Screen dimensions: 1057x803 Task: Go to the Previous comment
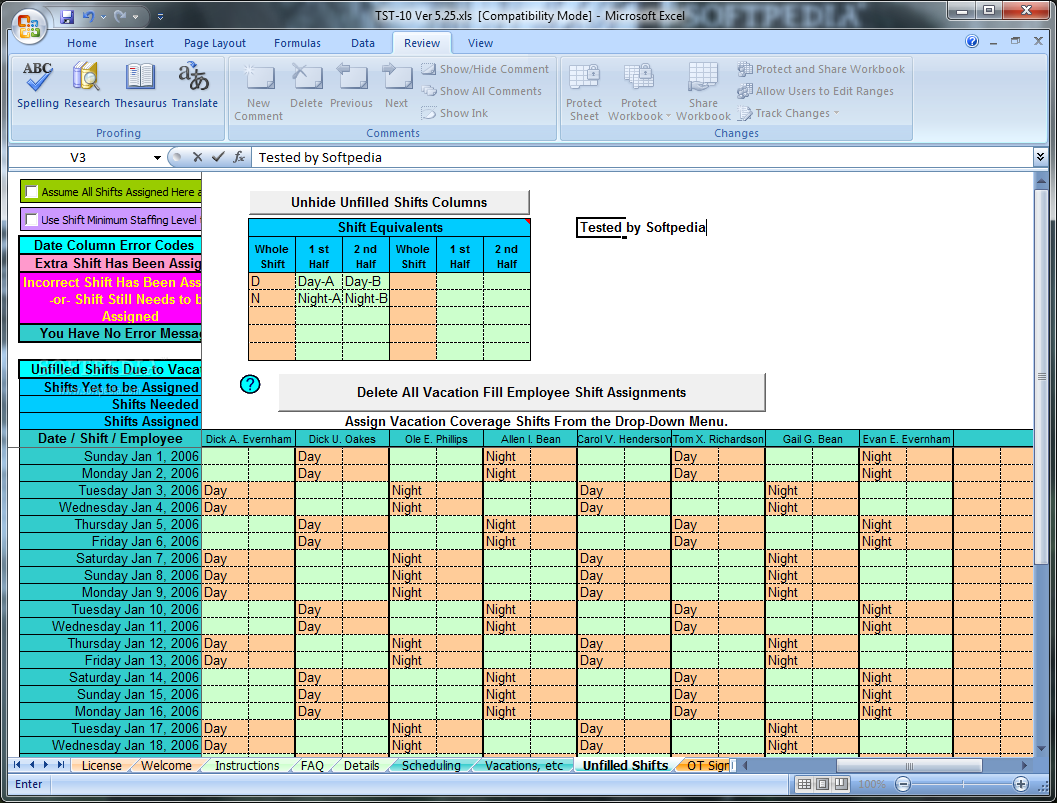pos(351,86)
